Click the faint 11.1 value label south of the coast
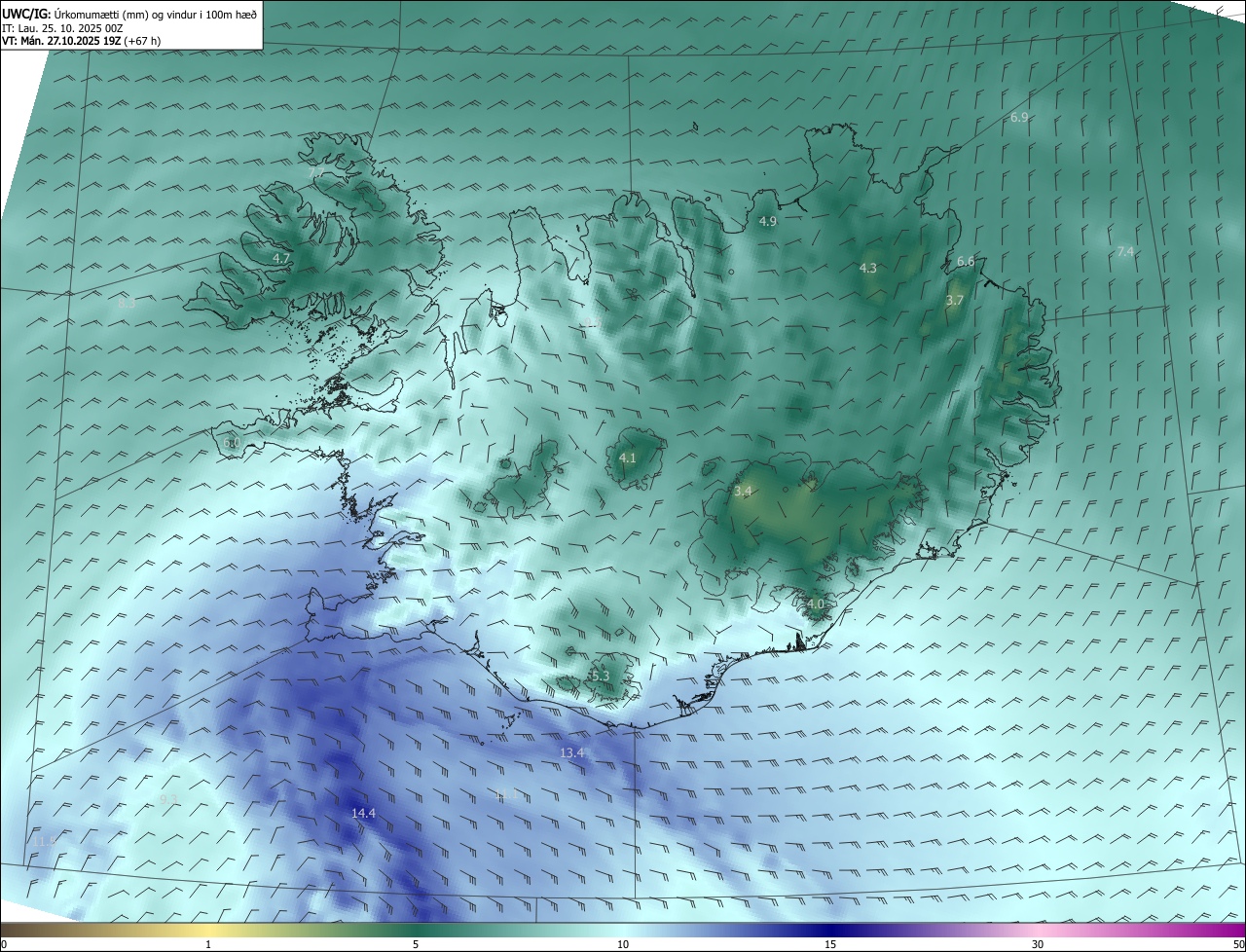The image size is (1246, 952). (x=507, y=795)
